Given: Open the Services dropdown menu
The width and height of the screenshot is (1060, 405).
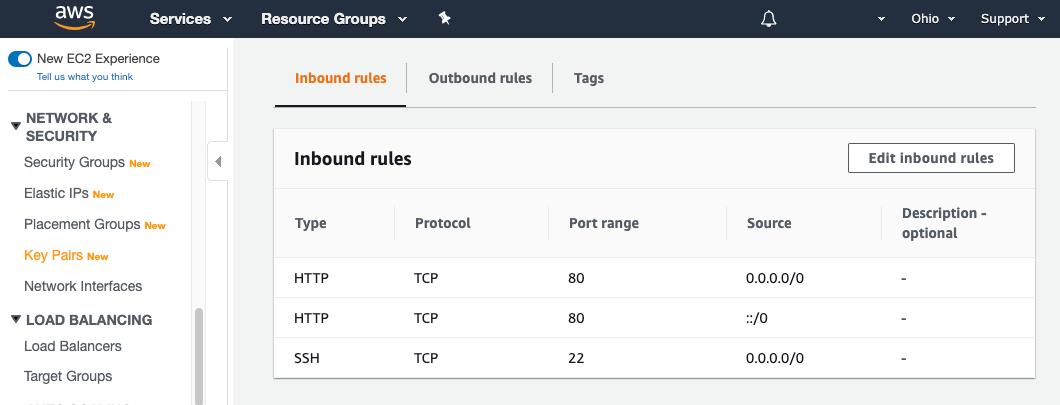Looking at the screenshot, I should point(190,19).
